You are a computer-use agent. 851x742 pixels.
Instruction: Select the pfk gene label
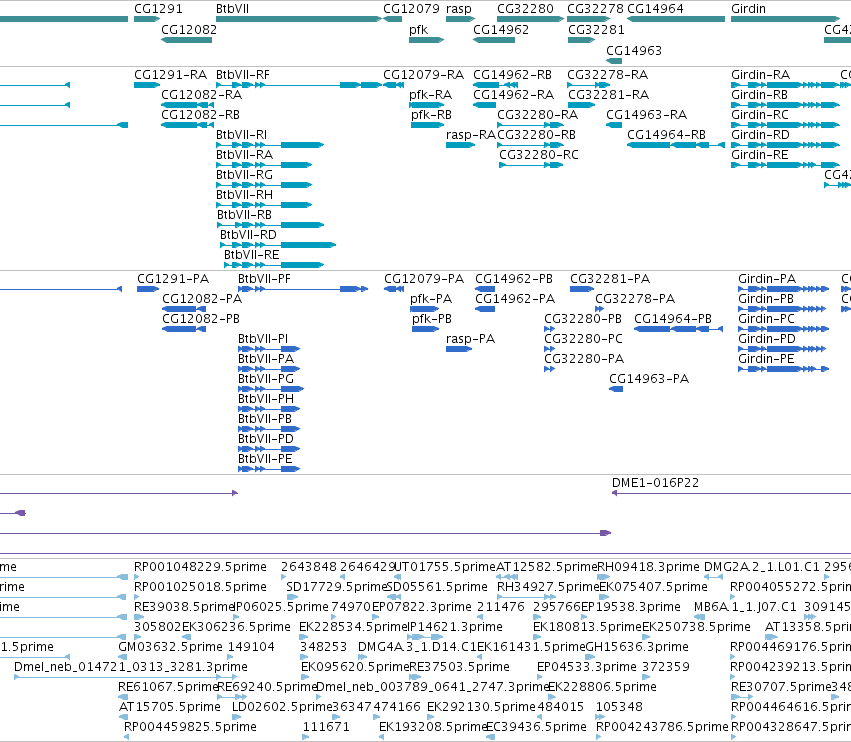(x=418, y=30)
